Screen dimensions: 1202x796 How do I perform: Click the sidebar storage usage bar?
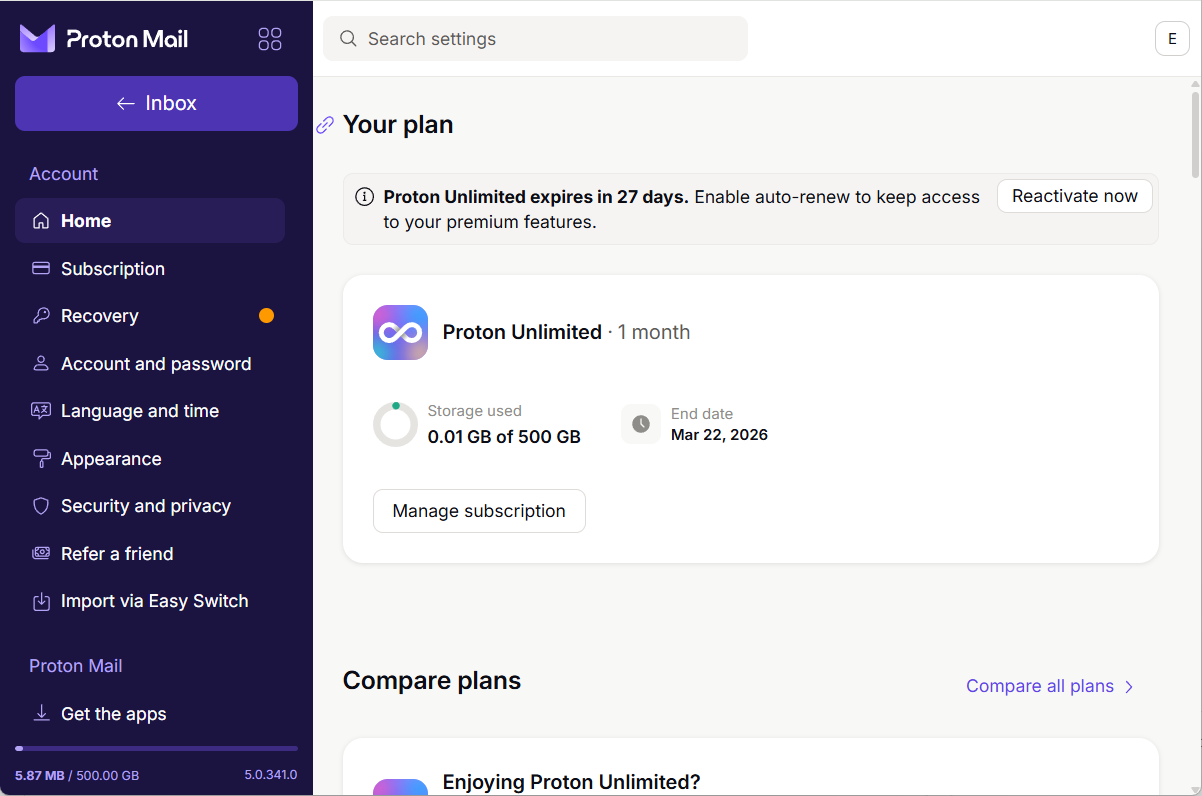tap(156, 748)
